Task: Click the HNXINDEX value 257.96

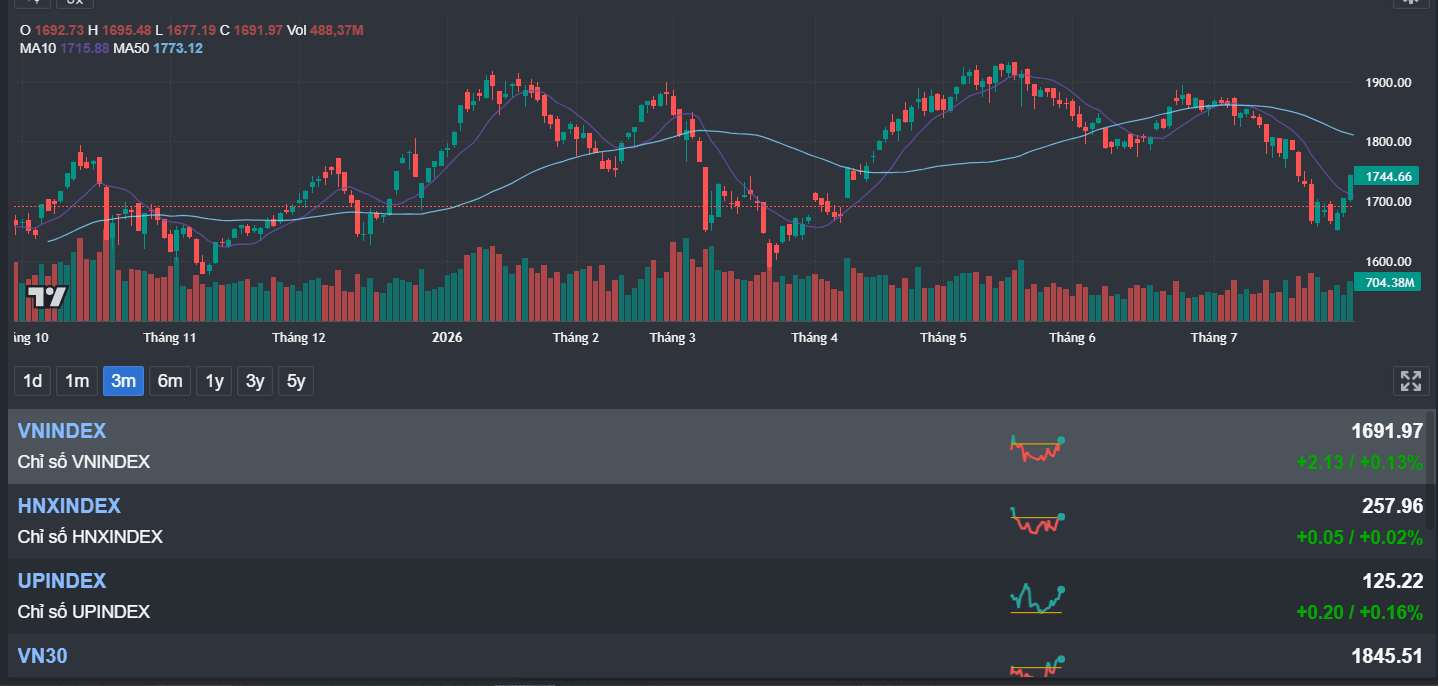Action: pos(1392,506)
